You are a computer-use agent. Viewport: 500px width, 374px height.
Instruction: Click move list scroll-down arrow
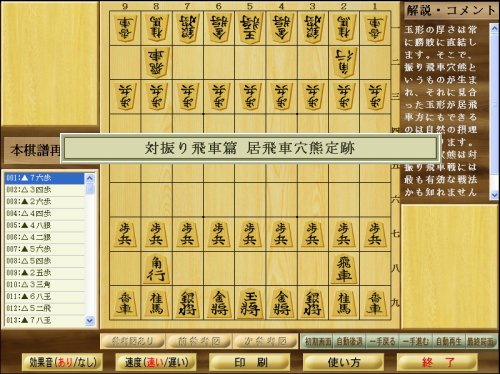pos(90,321)
